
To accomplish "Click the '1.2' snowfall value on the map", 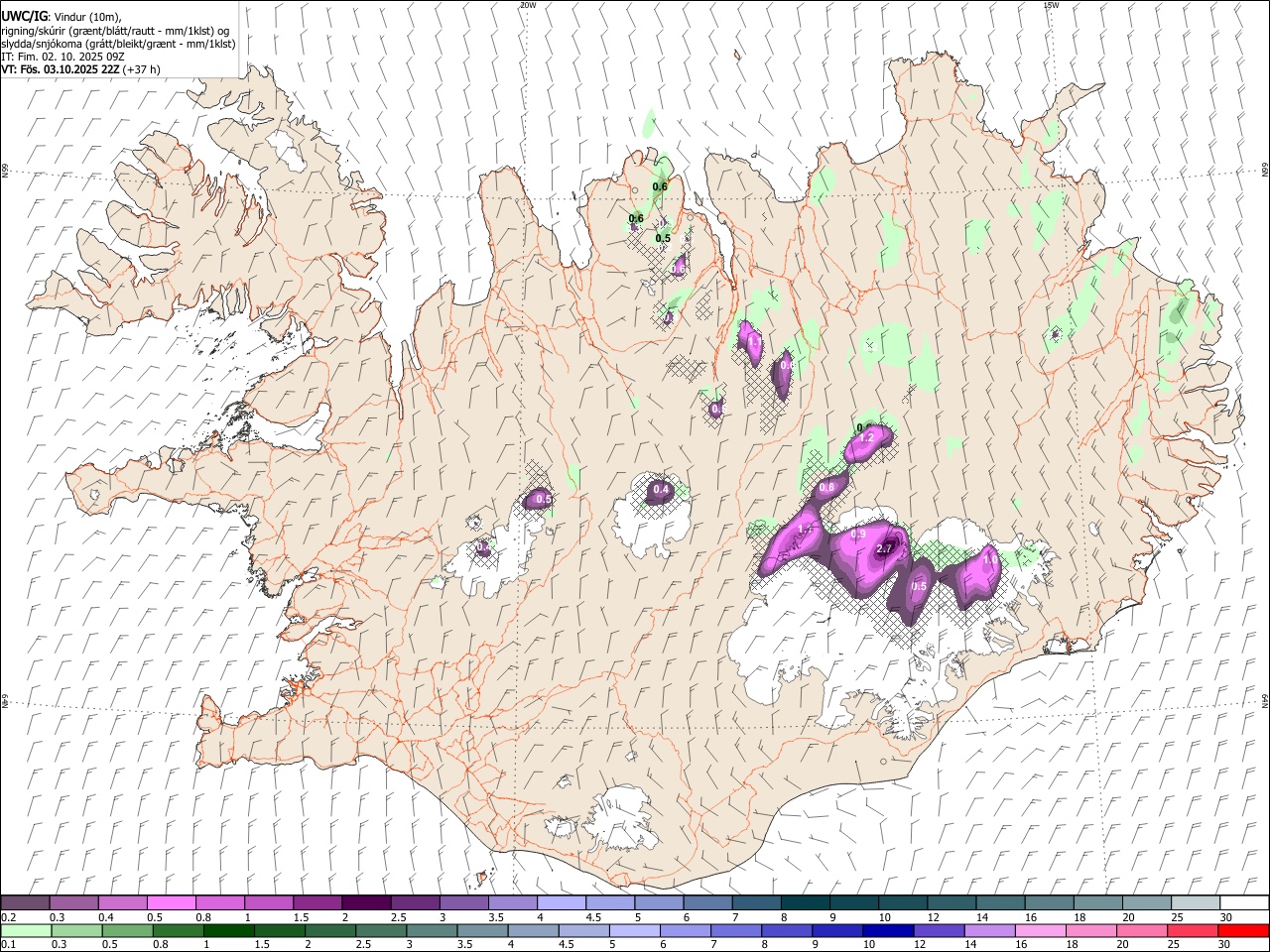I will pos(866,437).
